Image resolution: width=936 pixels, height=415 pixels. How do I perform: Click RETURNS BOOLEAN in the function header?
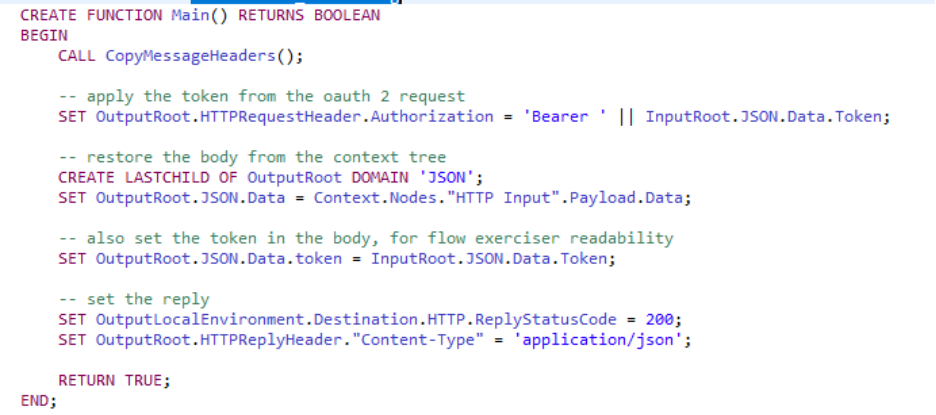point(309,16)
